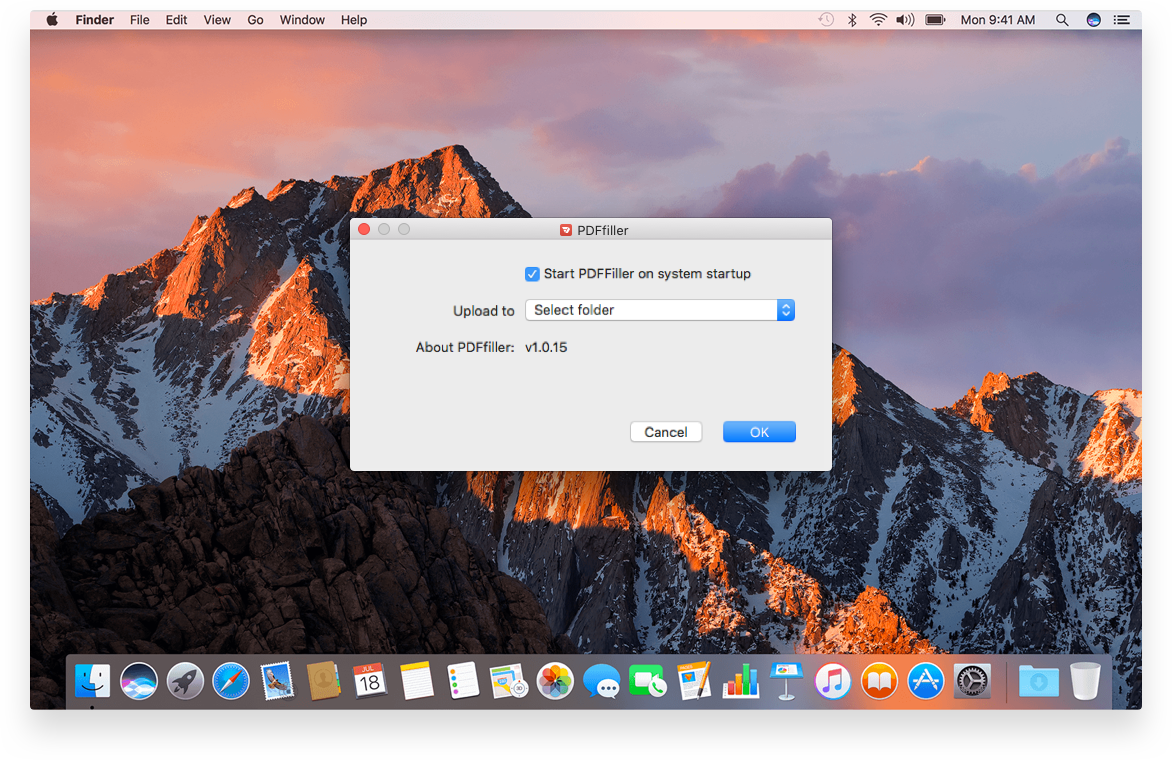Open iTunes music note icon in dock
The image size is (1172, 760).
833,681
